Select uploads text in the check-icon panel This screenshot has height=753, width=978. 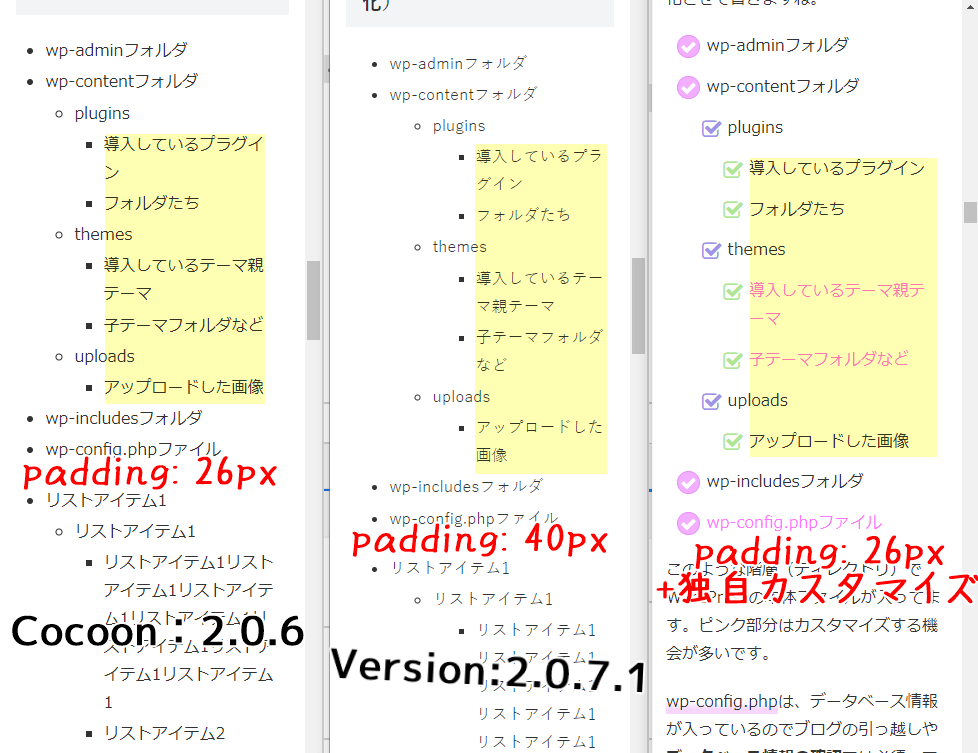tap(758, 400)
